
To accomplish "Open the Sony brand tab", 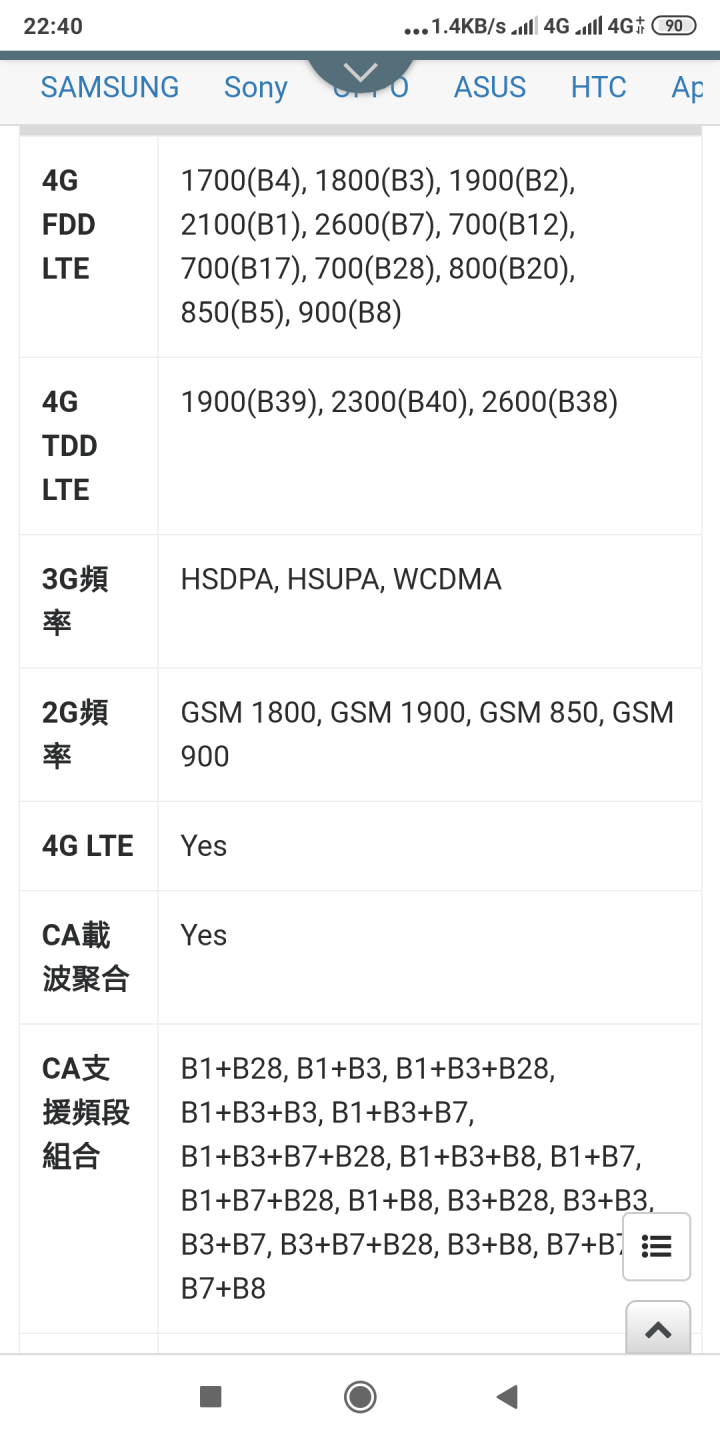I will pyautogui.click(x=256, y=88).
